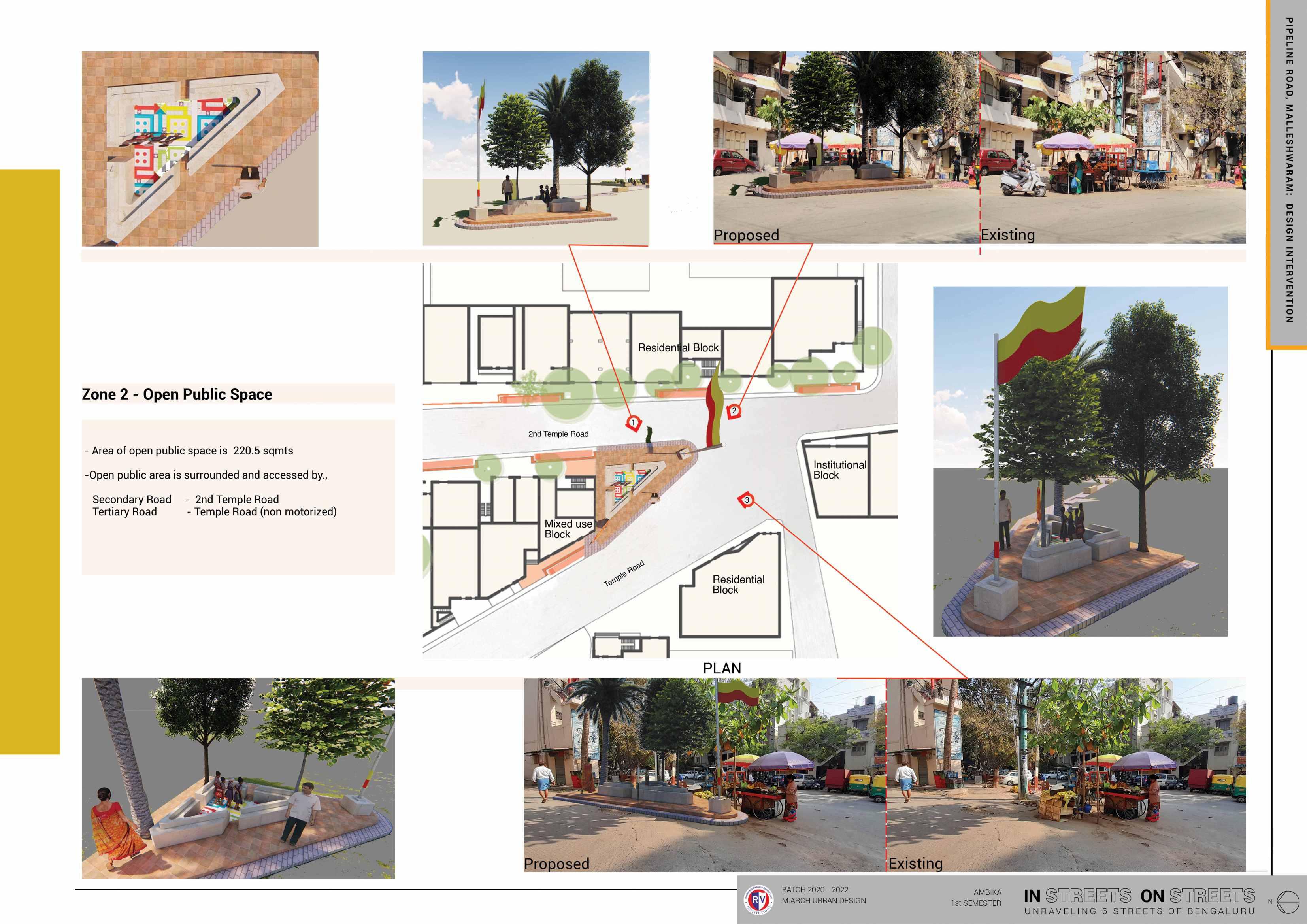
Task: Open the large flagpole perspective render
Action: coord(1080,461)
